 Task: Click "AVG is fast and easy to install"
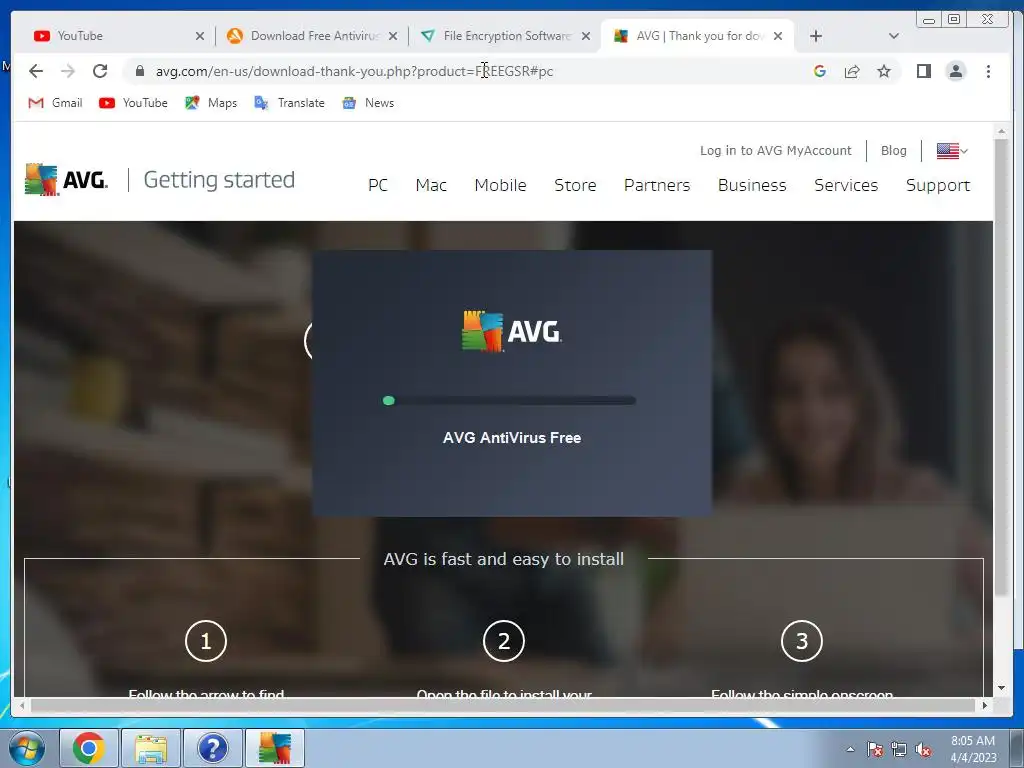coord(504,559)
